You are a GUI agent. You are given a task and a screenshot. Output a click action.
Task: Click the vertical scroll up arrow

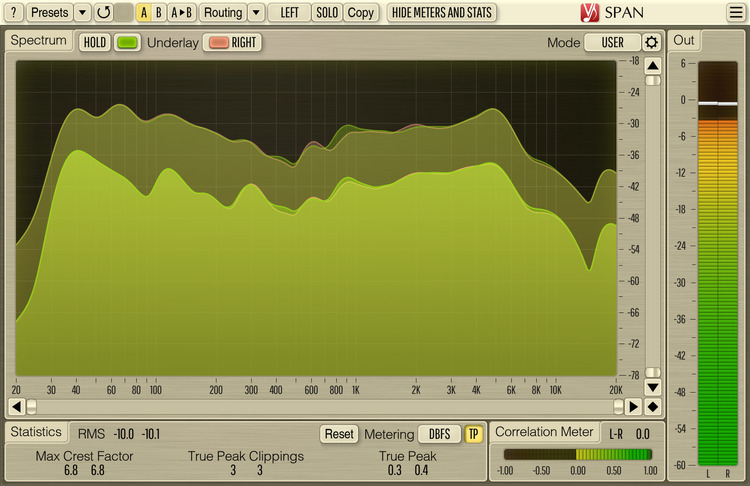click(x=652, y=66)
